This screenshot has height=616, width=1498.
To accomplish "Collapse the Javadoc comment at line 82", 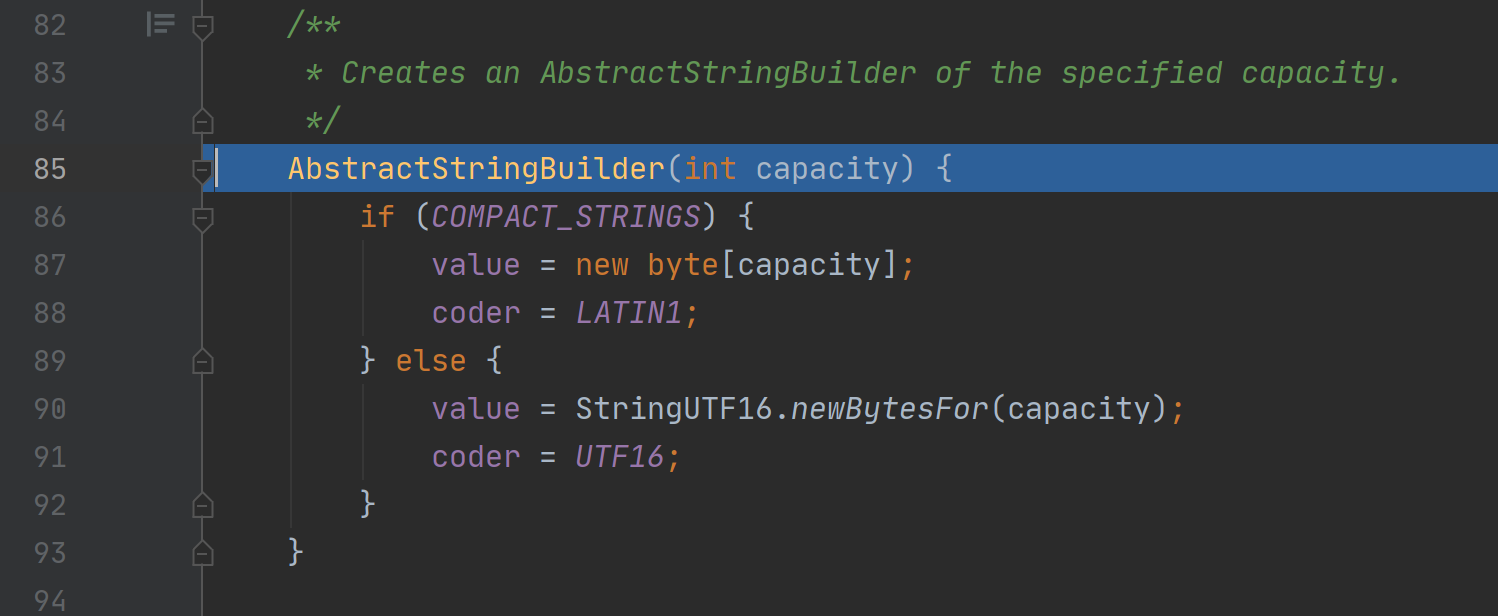I will (203, 25).
